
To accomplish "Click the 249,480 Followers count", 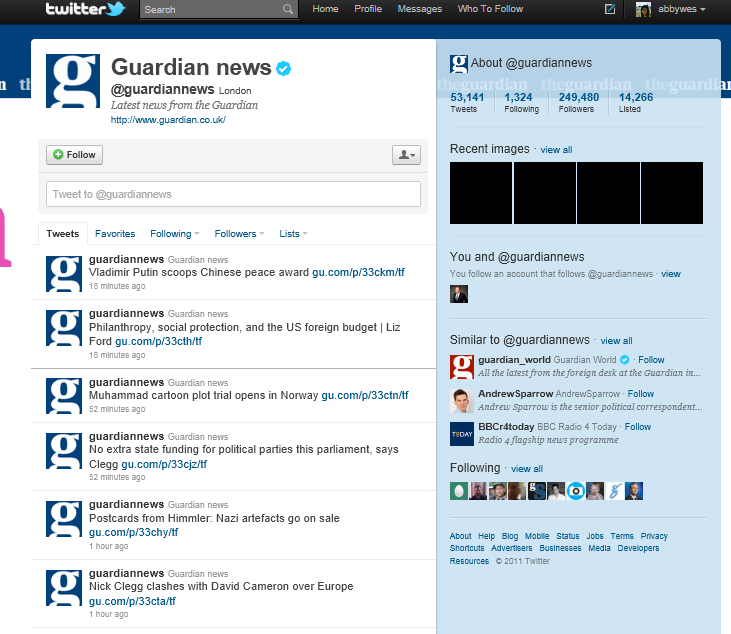I will coord(579,103).
